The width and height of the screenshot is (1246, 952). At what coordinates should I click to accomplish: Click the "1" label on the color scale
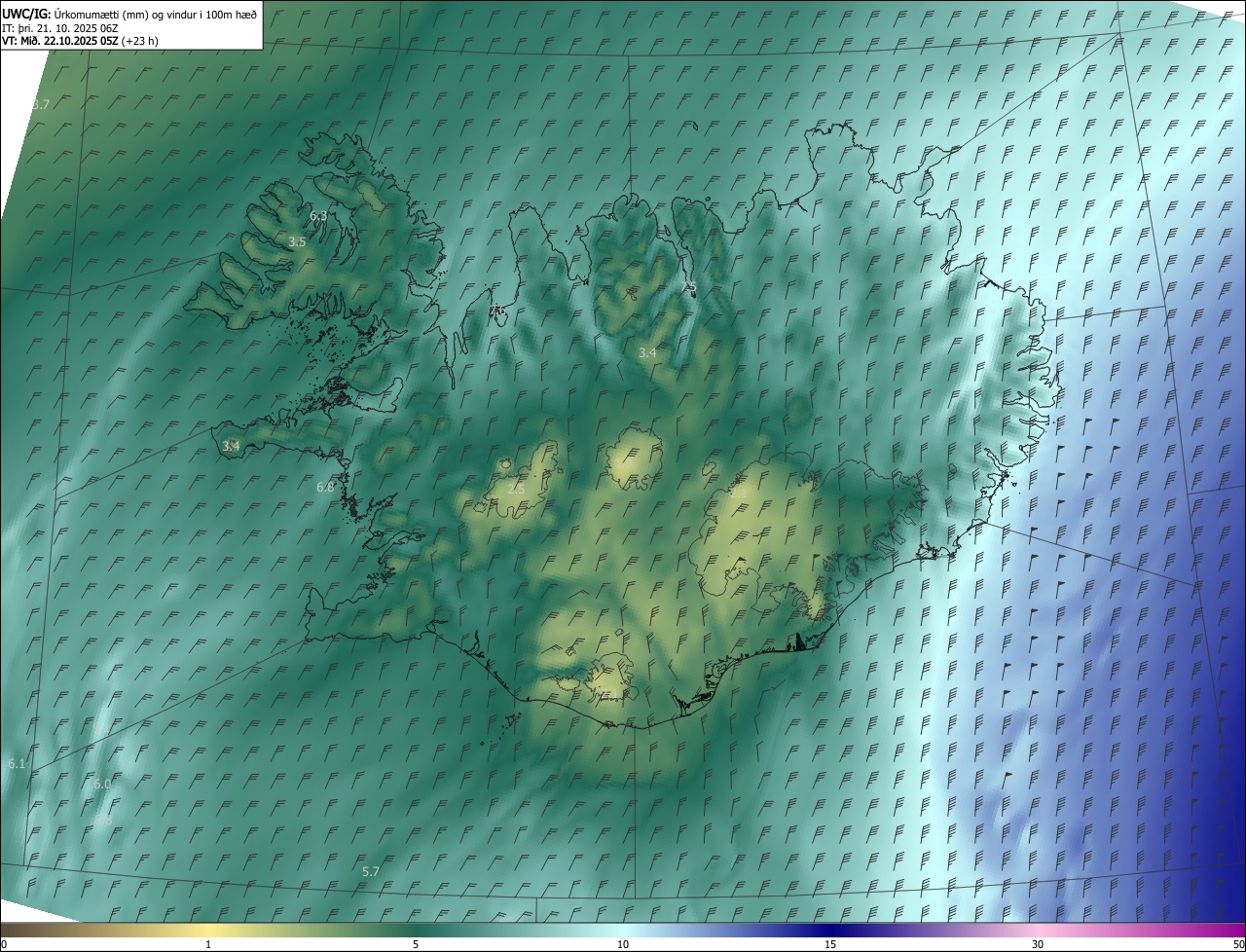(x=208, y=944)
